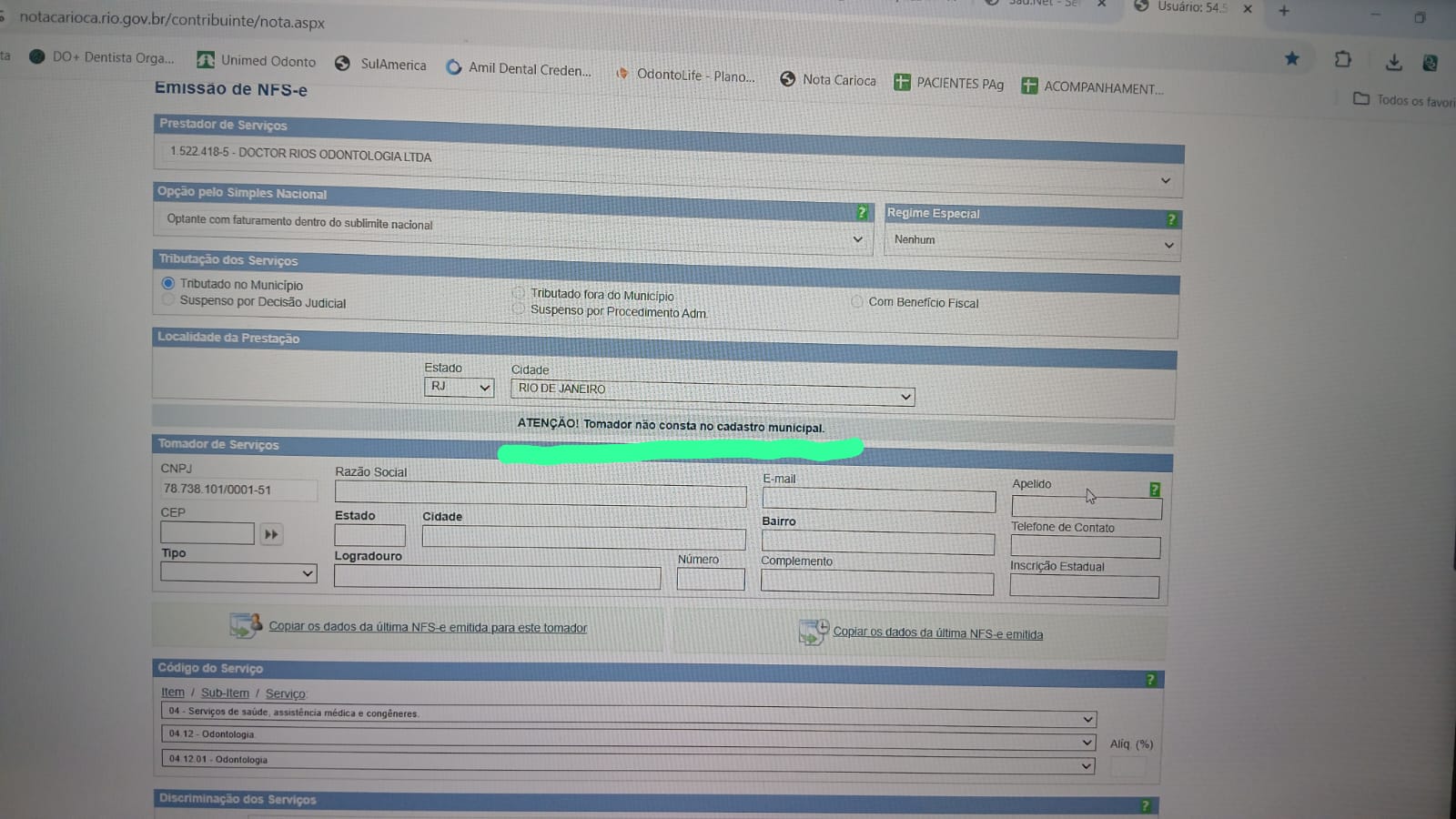Click help icon next to Apelido field
The height and width of the screenshot is (819, 1456).
coord(1155,490)
